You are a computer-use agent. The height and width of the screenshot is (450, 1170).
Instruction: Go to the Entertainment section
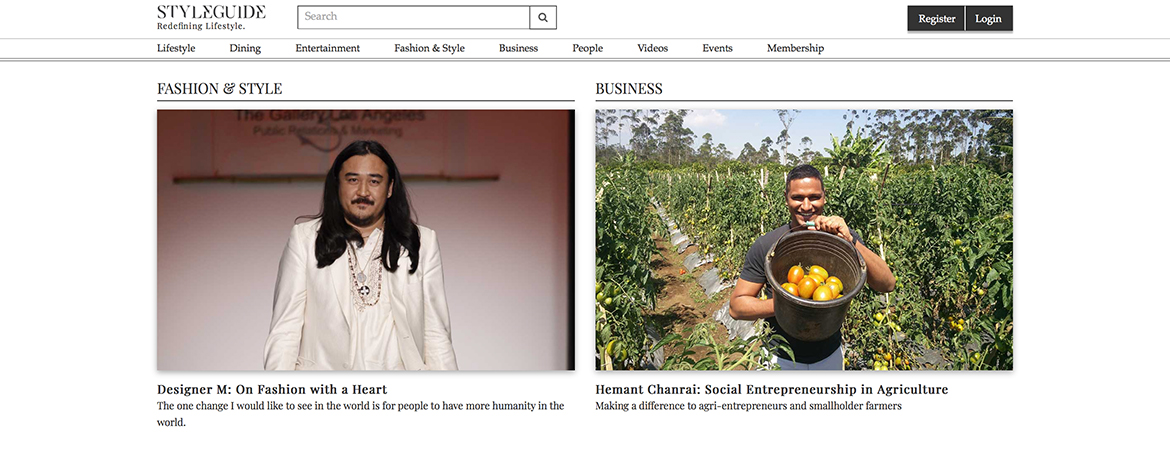click(328, 49)
